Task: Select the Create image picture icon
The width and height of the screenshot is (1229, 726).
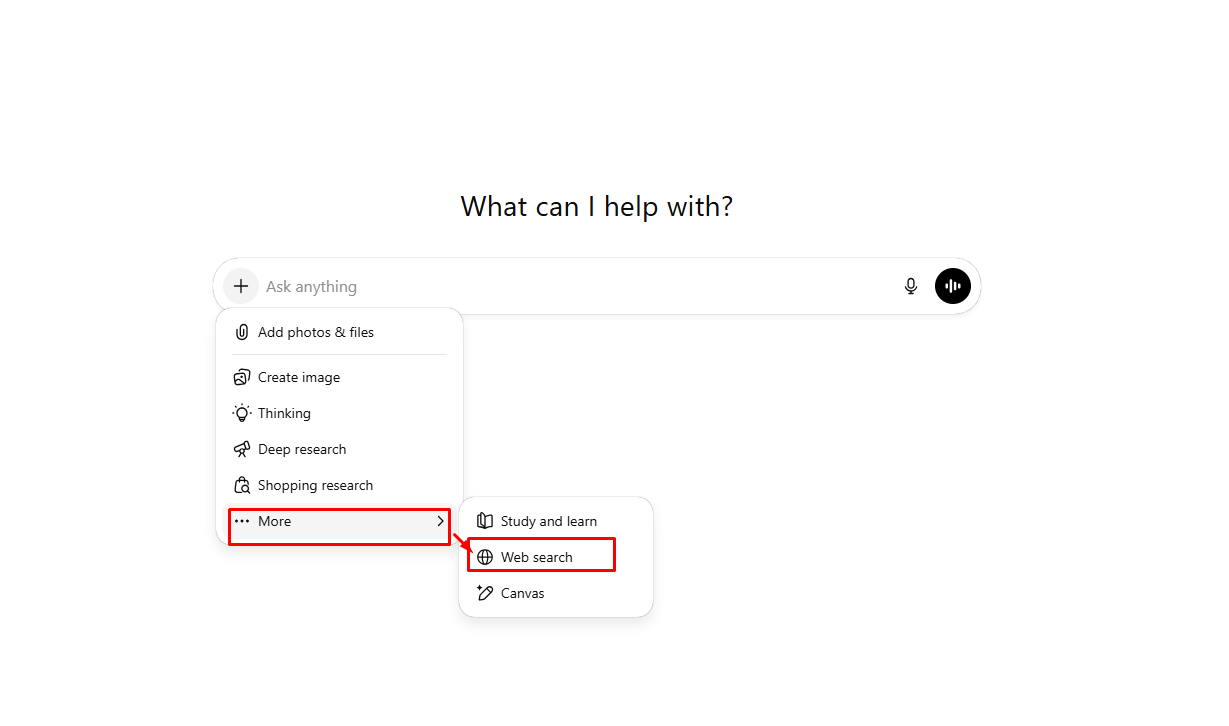Action: (x=241, y=377)
